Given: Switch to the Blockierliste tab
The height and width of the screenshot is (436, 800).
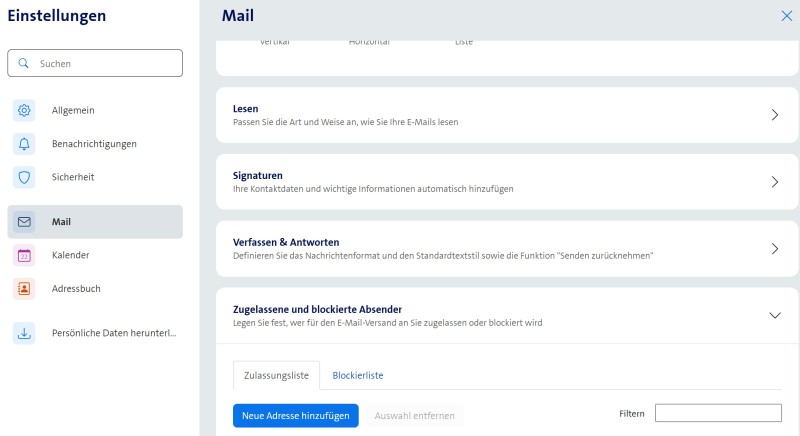Looking at the screenshot, I should [358, 375].
